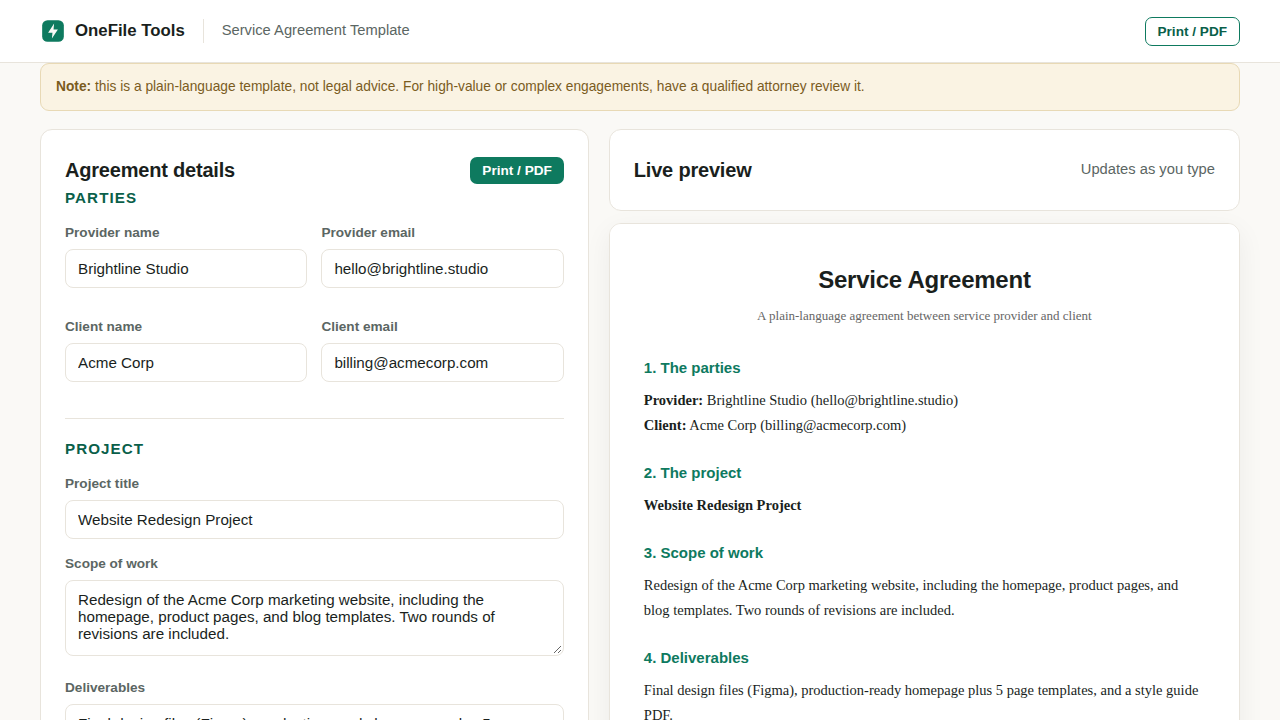Click the legal advice note banner text

coord(460,86)
